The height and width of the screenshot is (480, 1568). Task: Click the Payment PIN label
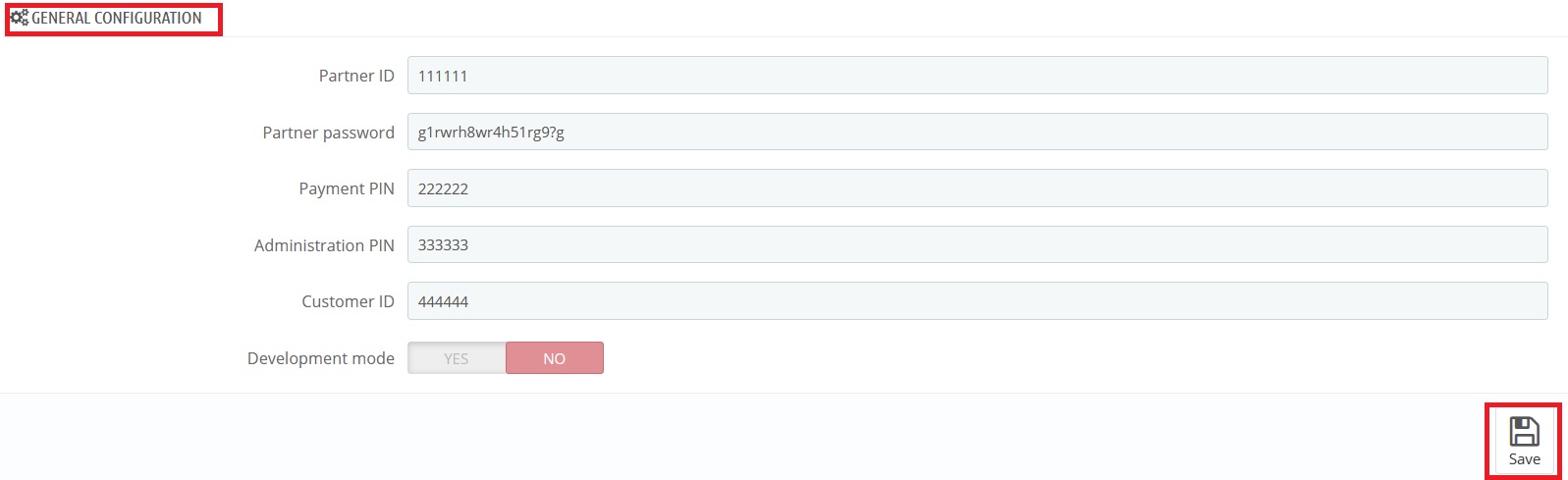(347, 188)
